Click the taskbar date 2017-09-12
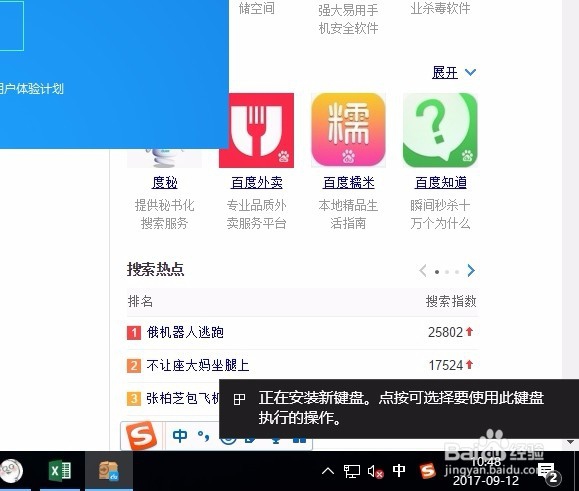The image size is (579, 491). (x=486, y=480)
